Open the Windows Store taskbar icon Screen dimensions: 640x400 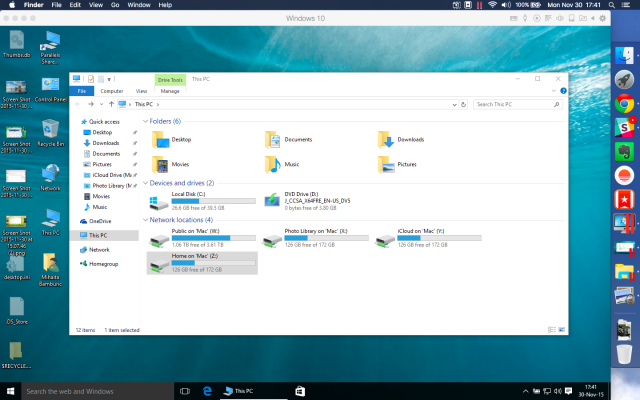[300, 391]
